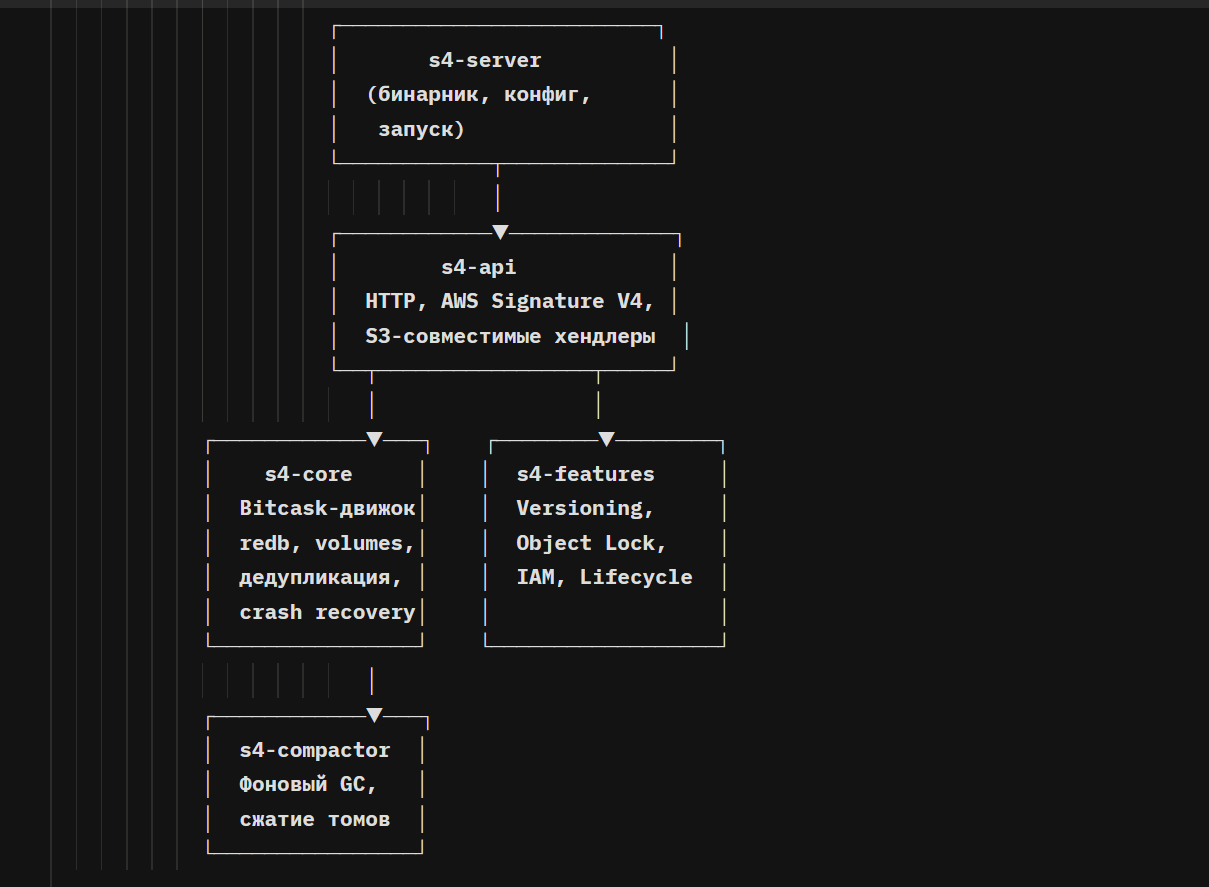Click the s4-compactor label
The height and width of the screenshot is (887, 1209).
(314, 750)
